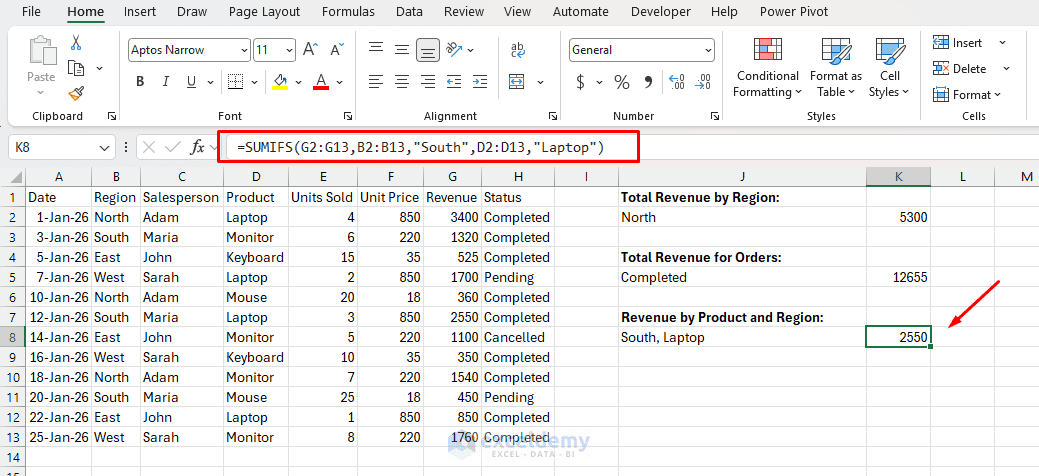
Task: Click the Insert cells button
Action: pos(958,42)
